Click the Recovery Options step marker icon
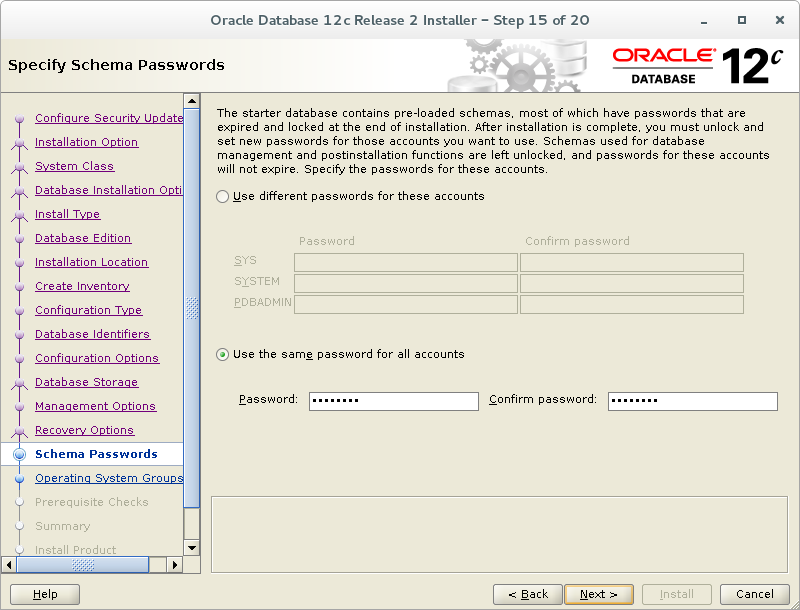This screenshot has width=800, height=610. tap(19, 431)
